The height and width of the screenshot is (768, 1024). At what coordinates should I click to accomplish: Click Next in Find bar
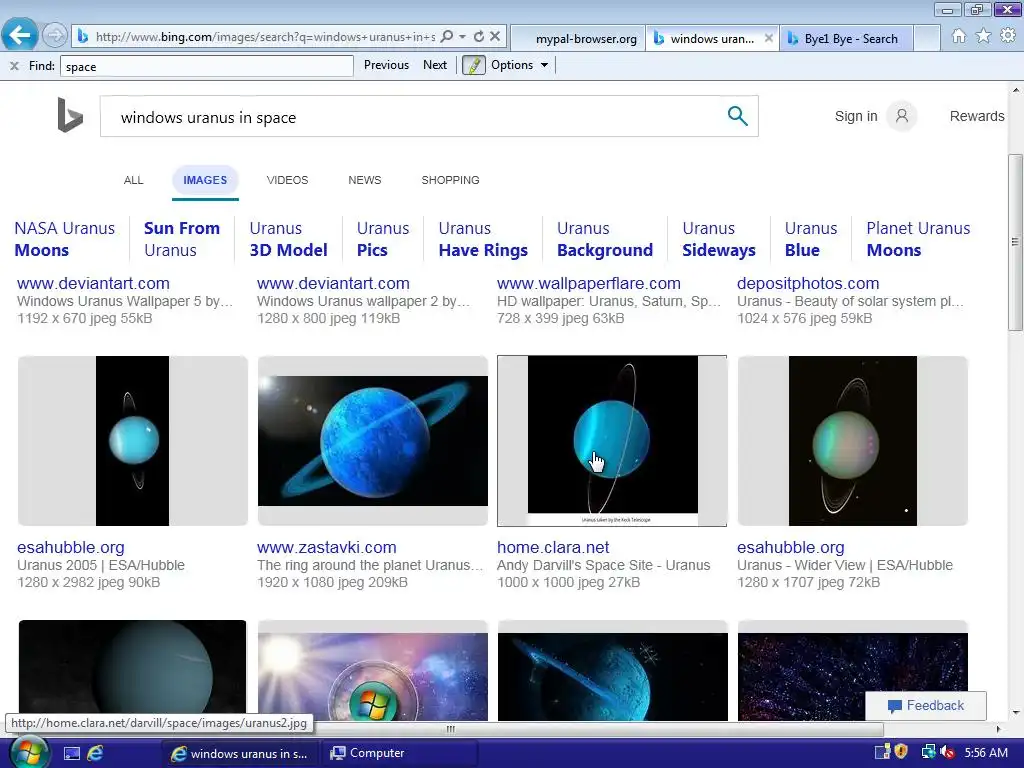tap(435, 65)
